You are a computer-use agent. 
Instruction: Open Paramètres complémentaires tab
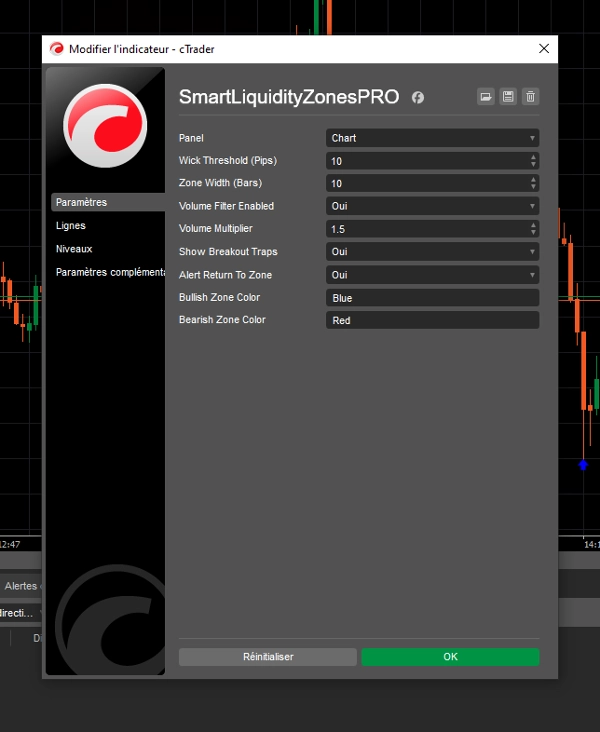point(110,272)
